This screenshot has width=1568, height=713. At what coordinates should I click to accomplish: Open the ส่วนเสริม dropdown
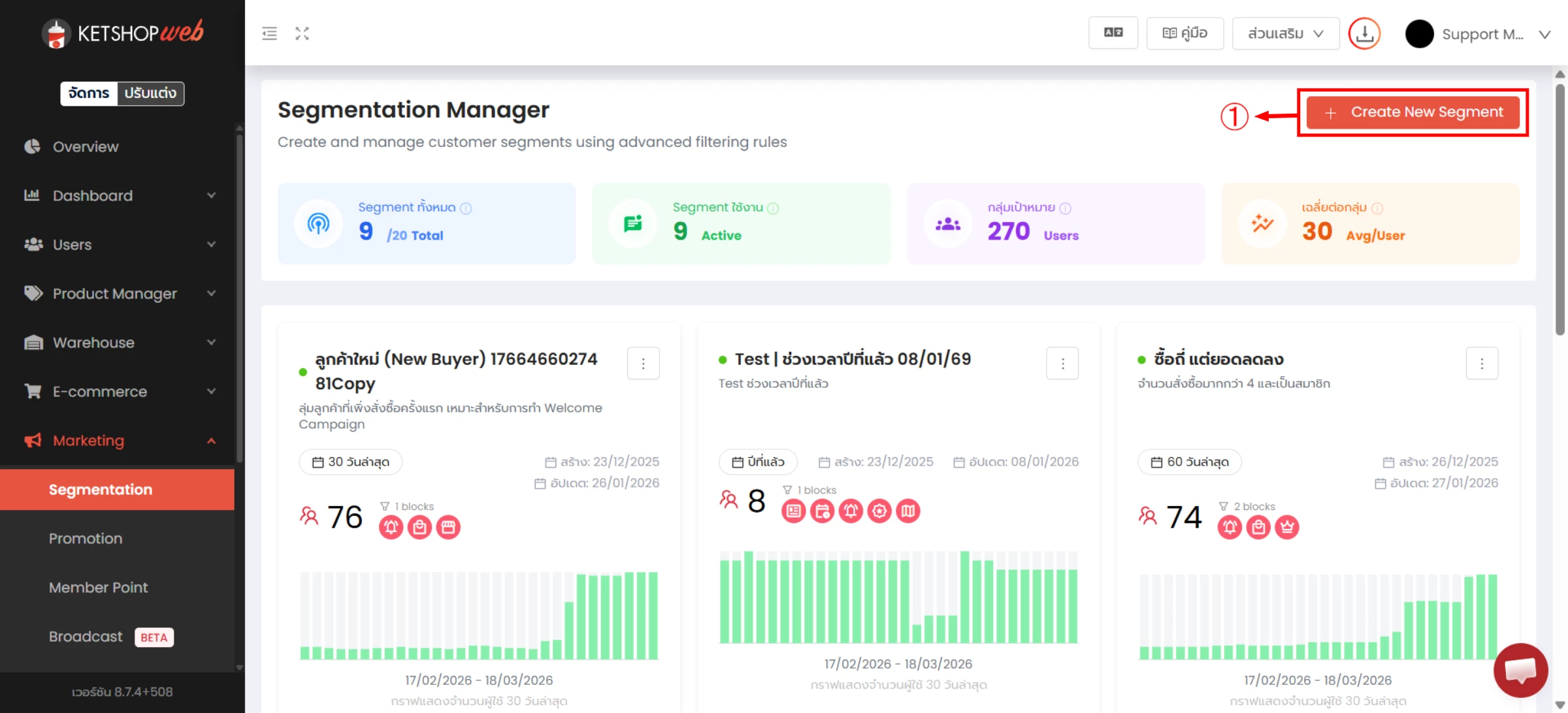[1285, 33]
